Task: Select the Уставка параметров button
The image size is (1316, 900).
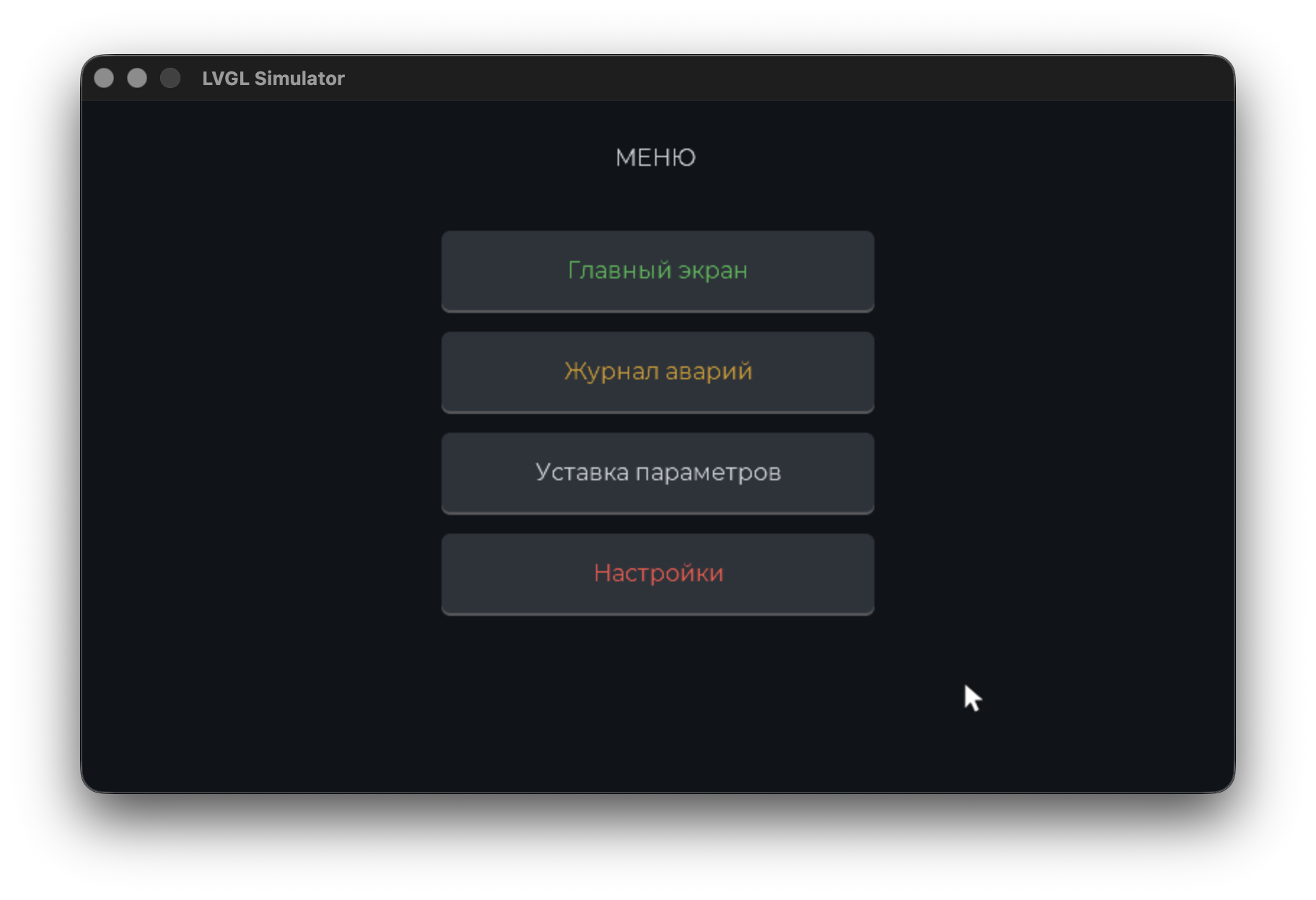Action: (657, 472)
